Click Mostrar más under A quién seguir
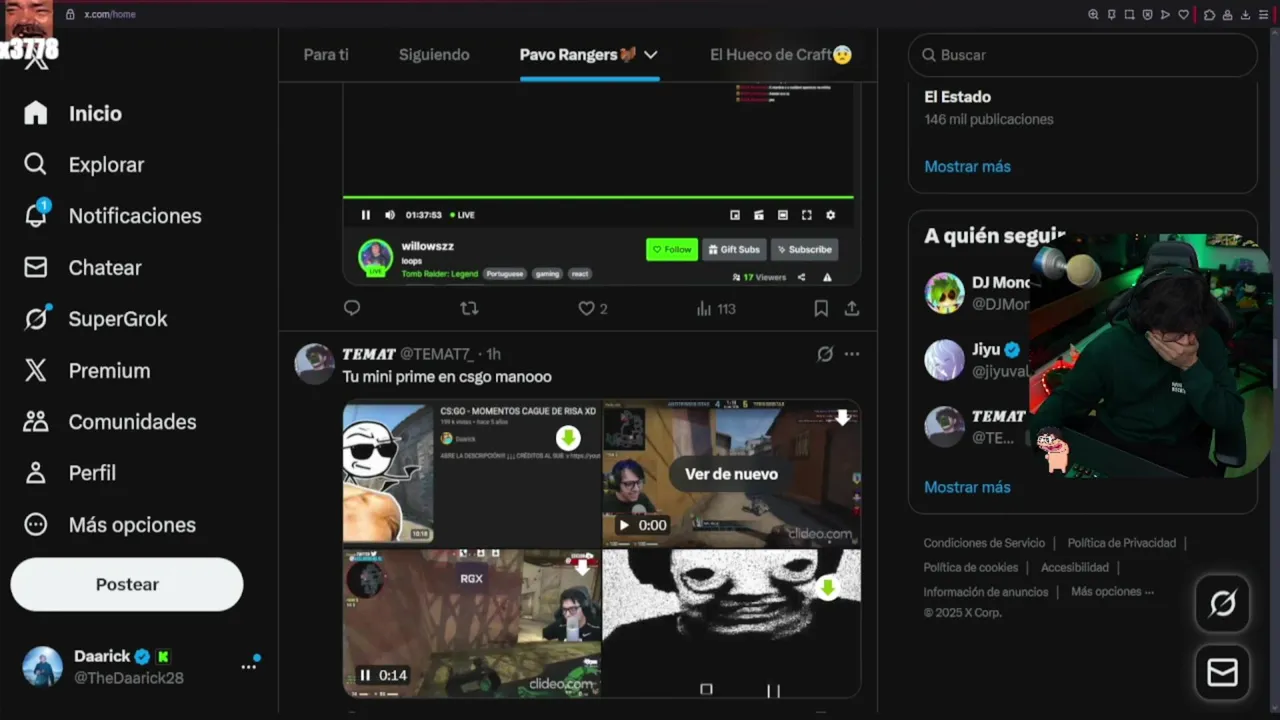The height and width of the screenshot is (720, 1280). pos(967,487)
